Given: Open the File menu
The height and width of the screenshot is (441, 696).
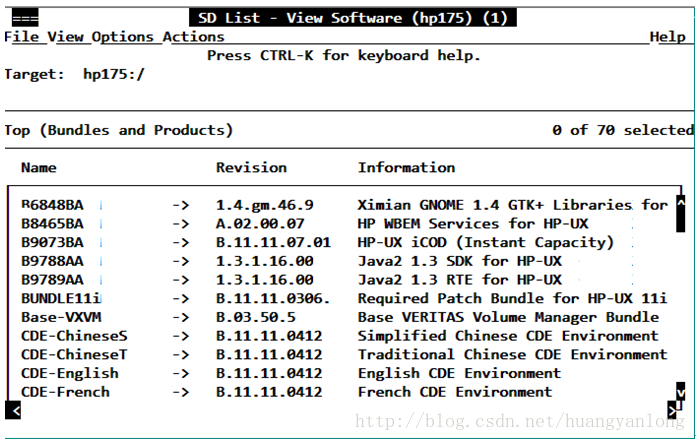Looking at the screenshot, I should 21,37.
